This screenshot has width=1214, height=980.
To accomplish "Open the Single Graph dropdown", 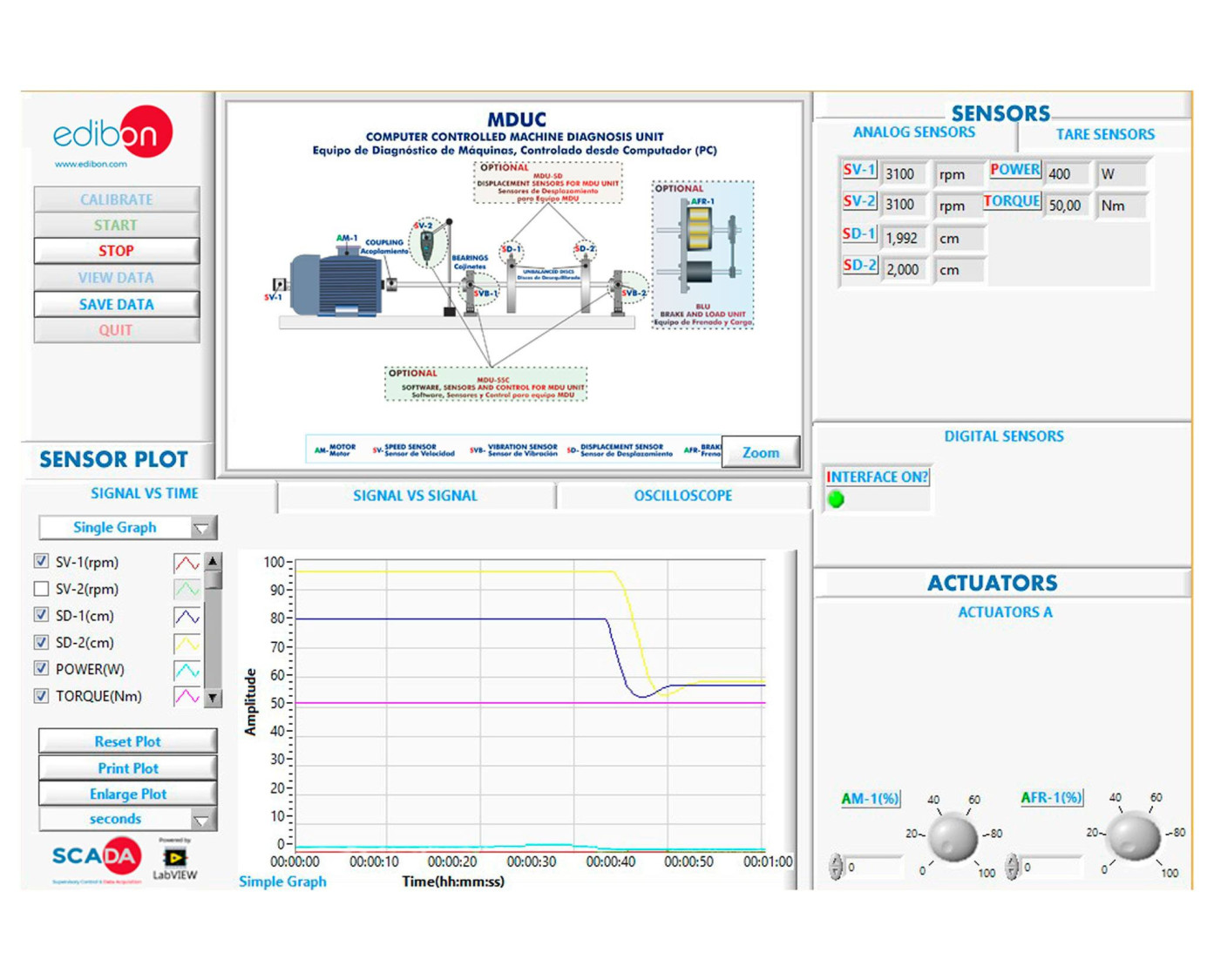I will point(202,528).
